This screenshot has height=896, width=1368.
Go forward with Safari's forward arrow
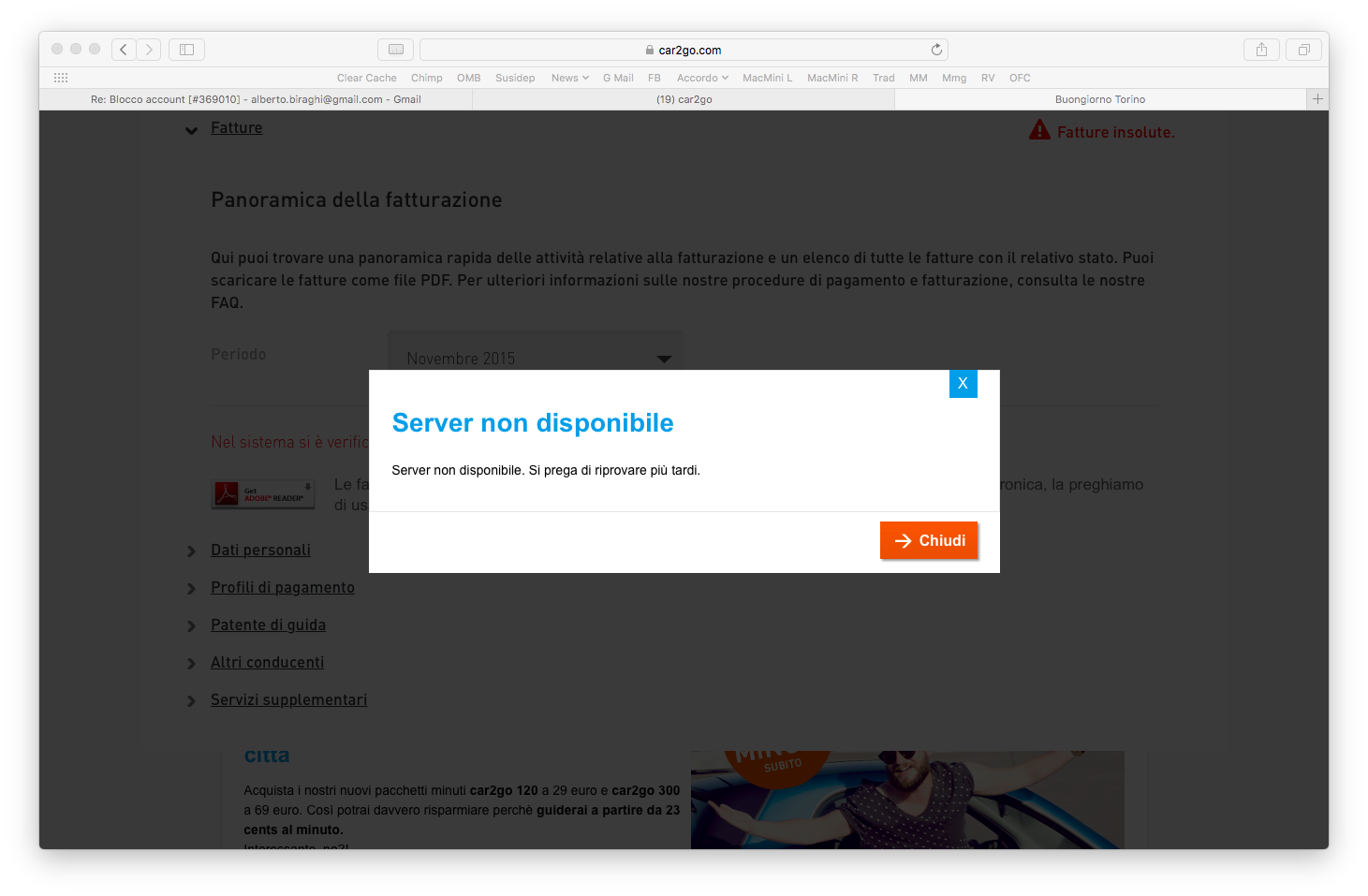[149, 50]
